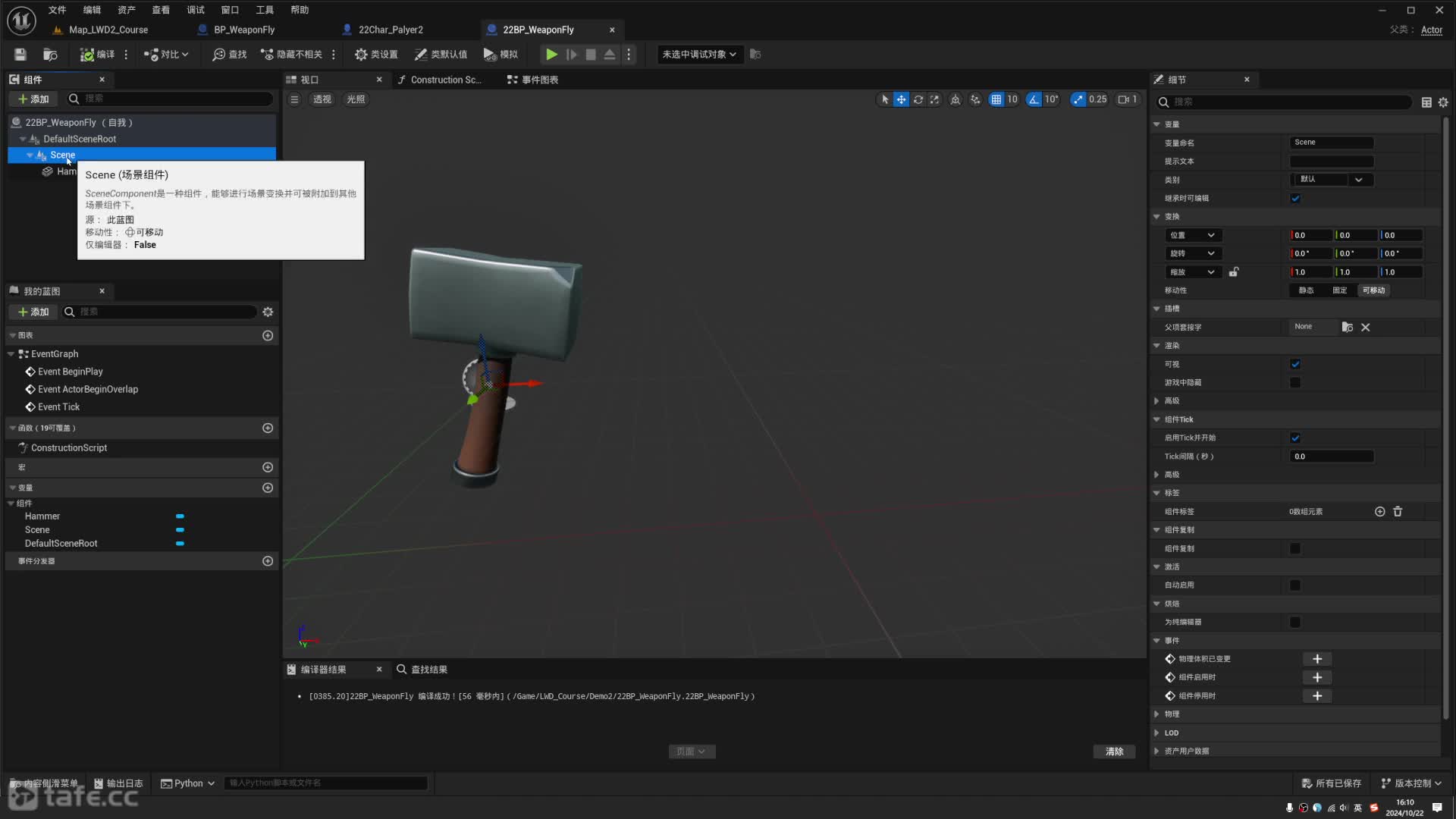
Task: Click the 清除 clear button in compiler results
Action: (x=1114, y=752)
